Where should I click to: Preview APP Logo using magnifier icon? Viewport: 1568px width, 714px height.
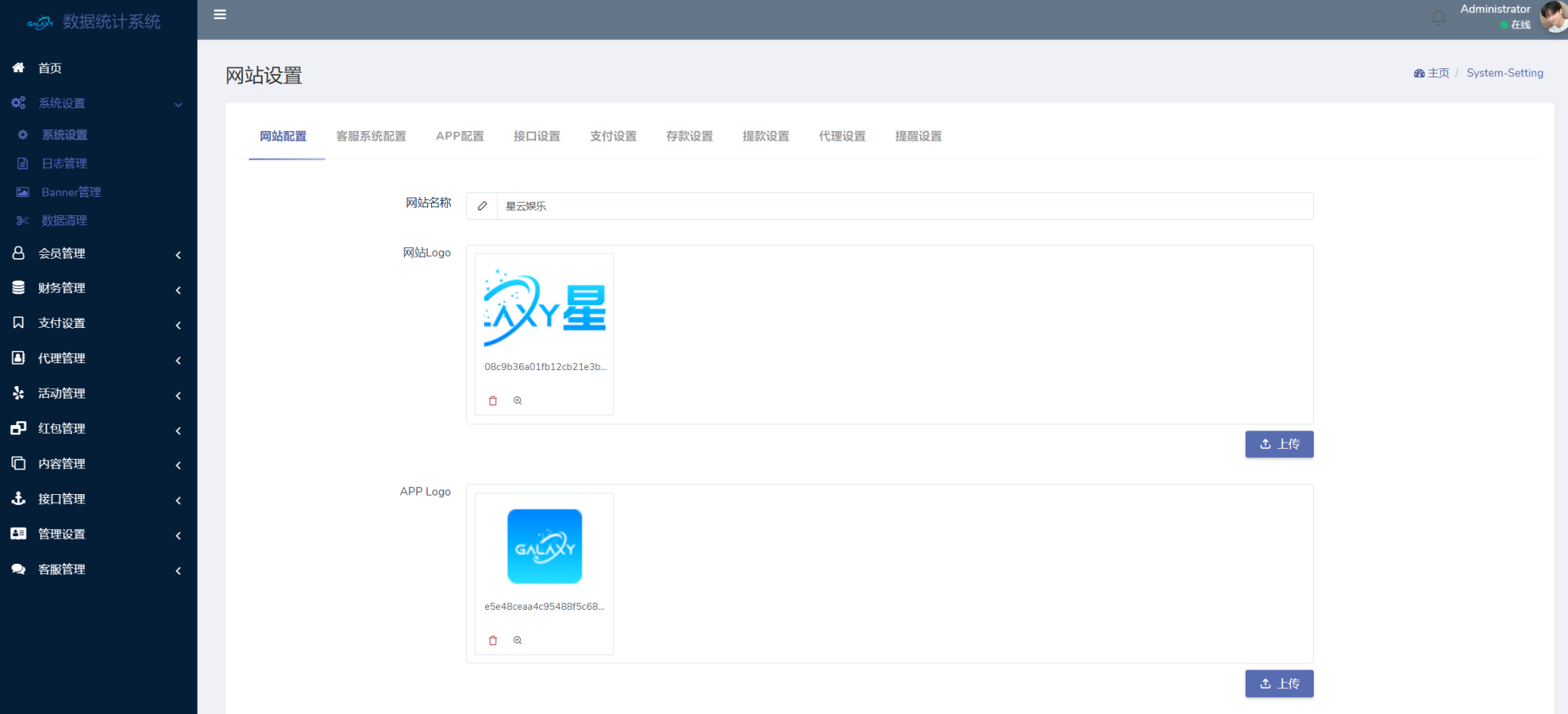coord(518,640)
